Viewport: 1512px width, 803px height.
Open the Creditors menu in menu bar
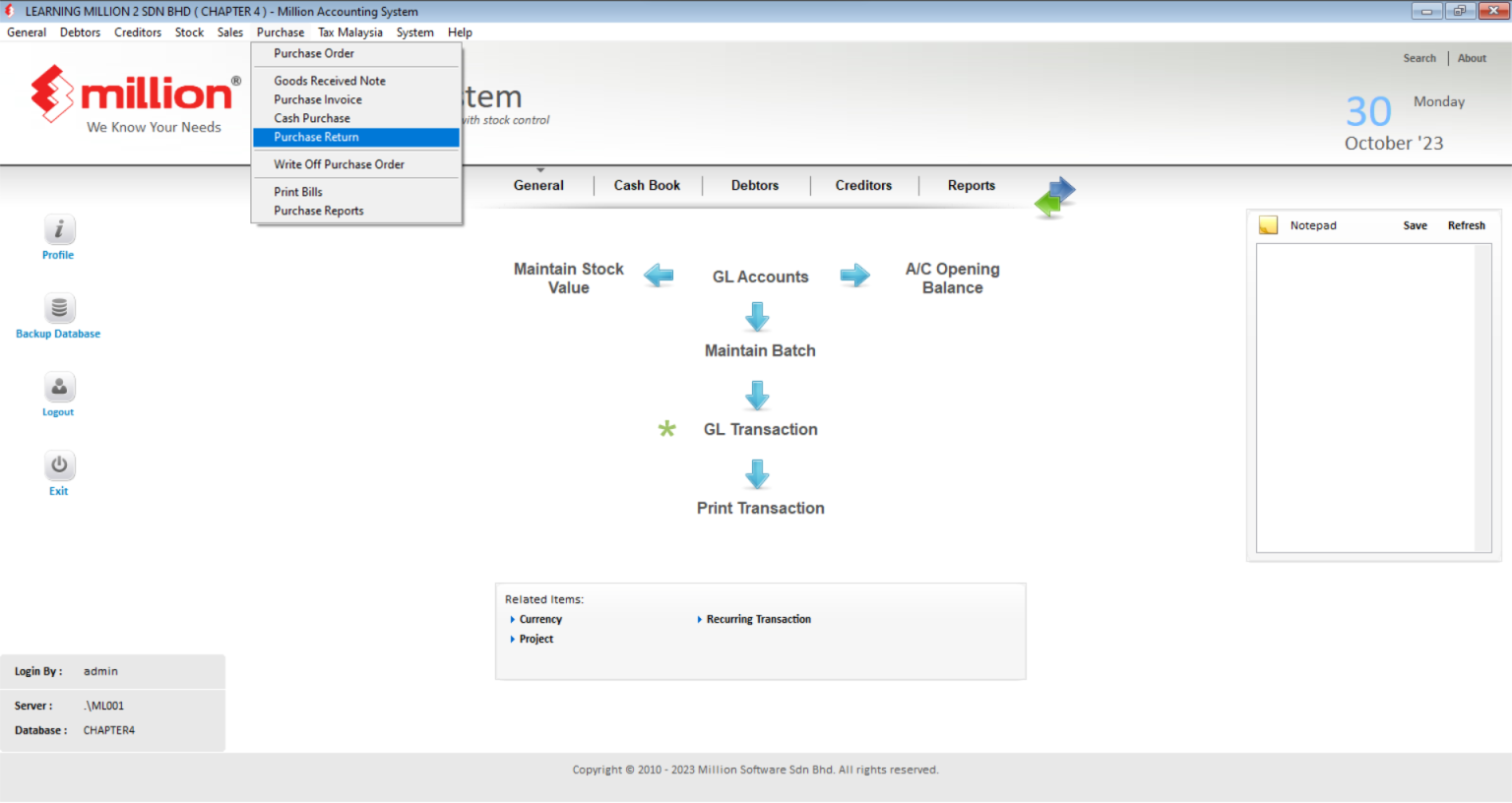click(x=138, y=32)
